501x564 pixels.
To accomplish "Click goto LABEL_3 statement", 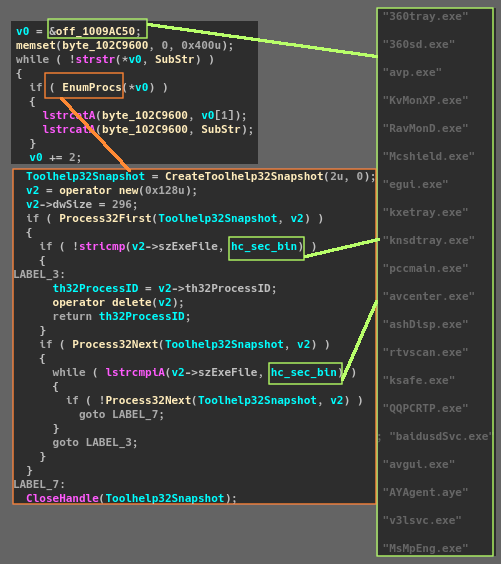I will click(x=95, y=442).
